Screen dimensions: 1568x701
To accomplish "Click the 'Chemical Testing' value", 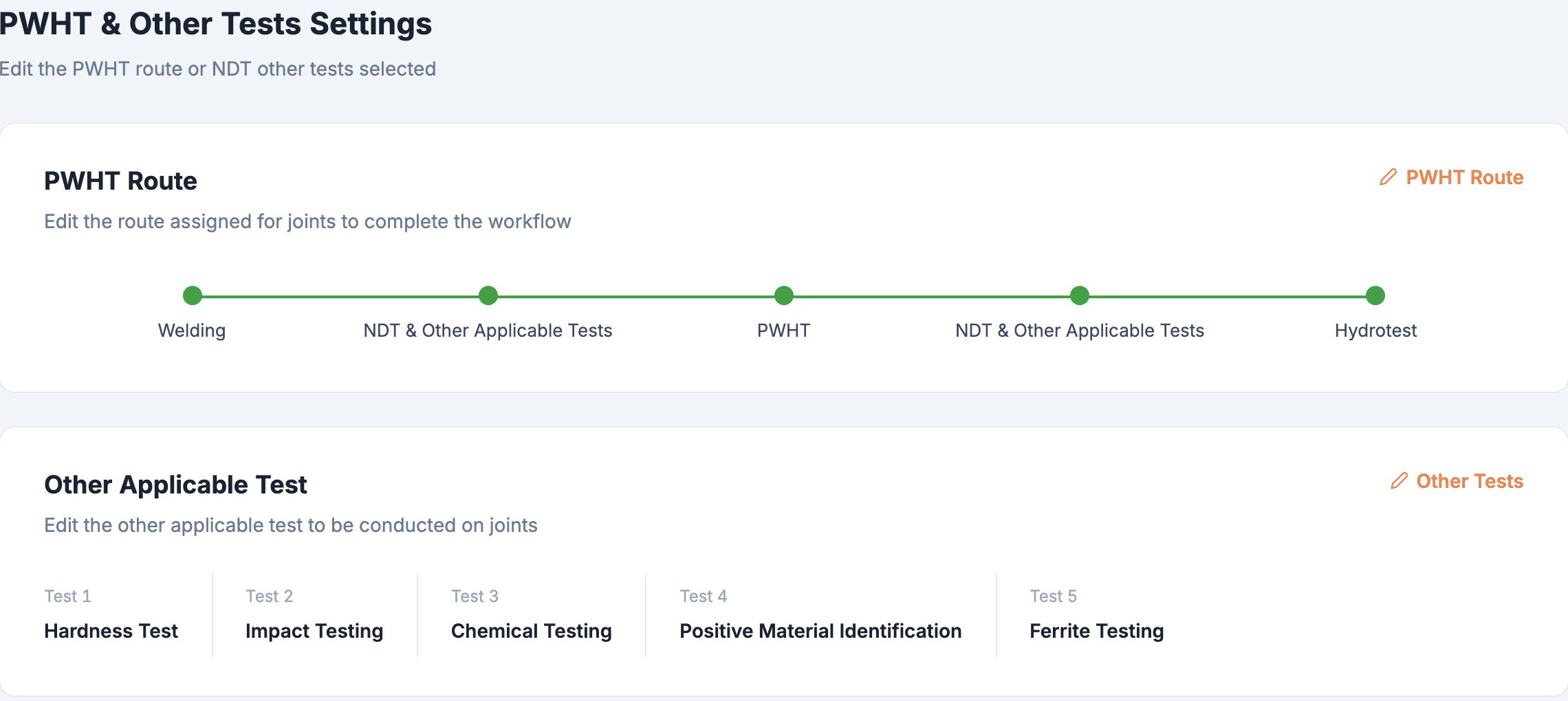I will coord(532,631).
